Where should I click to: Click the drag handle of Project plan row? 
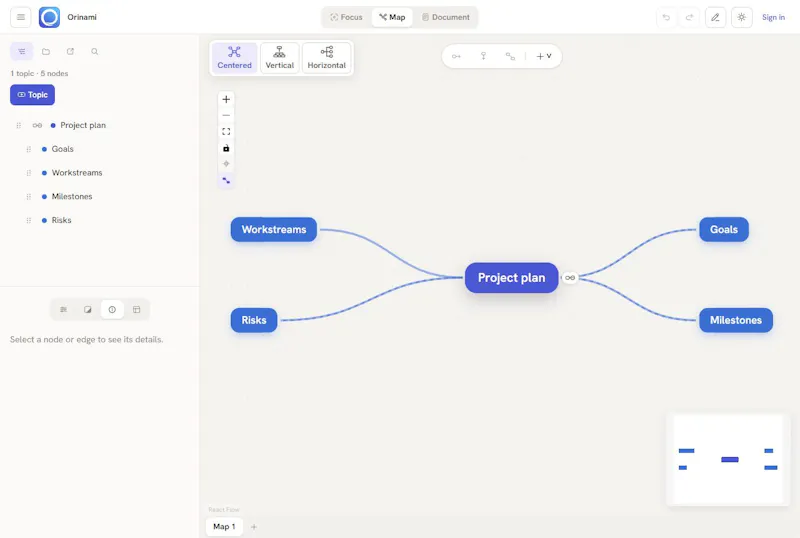pos(19,125)
